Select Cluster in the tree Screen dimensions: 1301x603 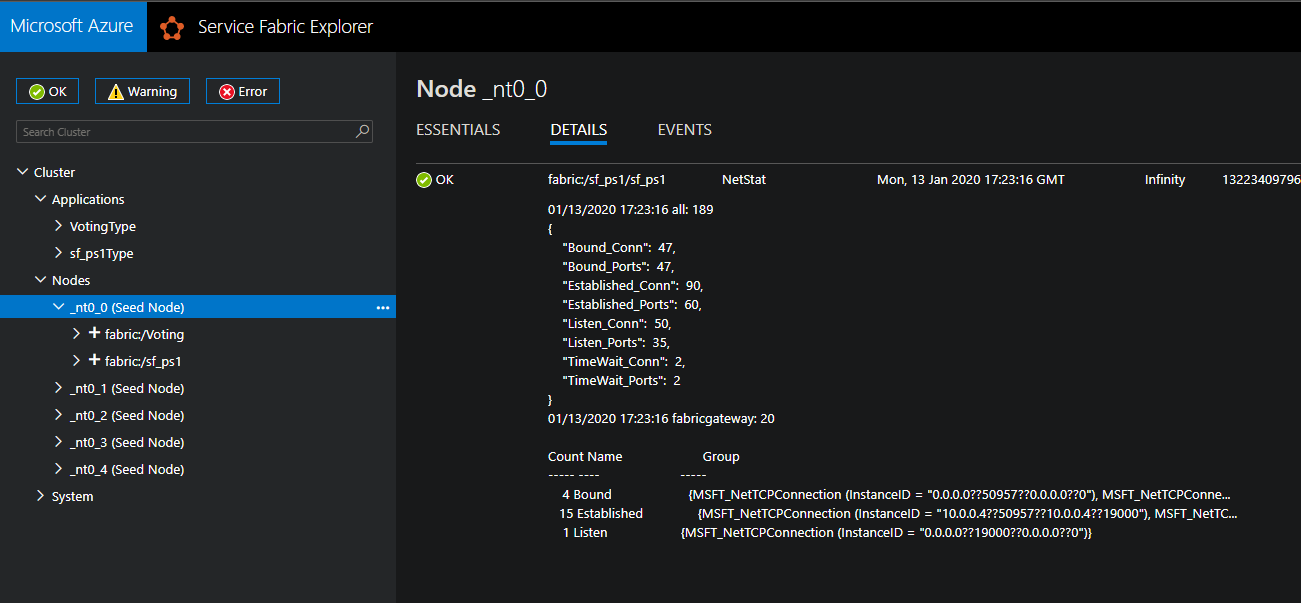pos(55,172)
